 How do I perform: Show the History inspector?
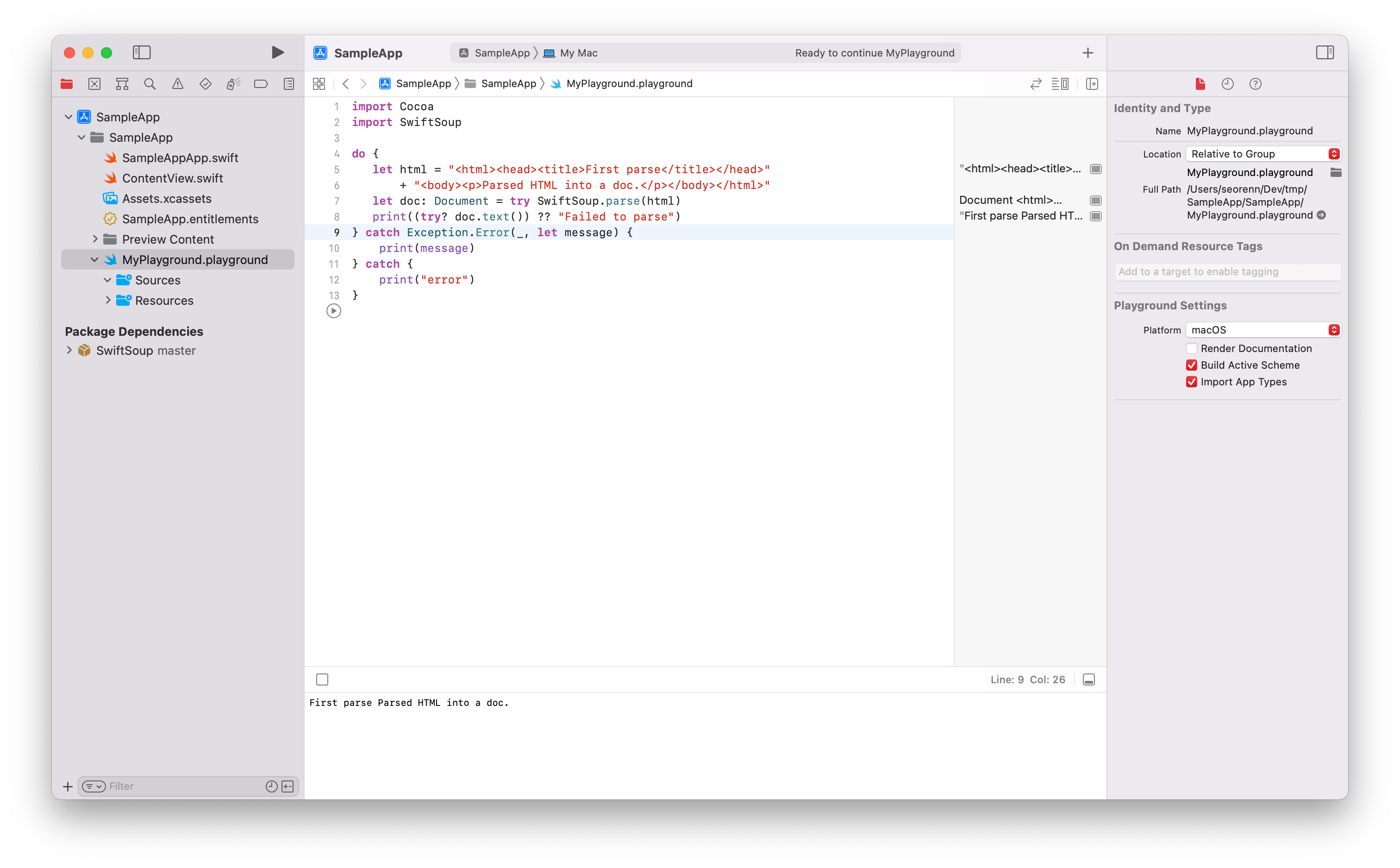(1227, 84)
